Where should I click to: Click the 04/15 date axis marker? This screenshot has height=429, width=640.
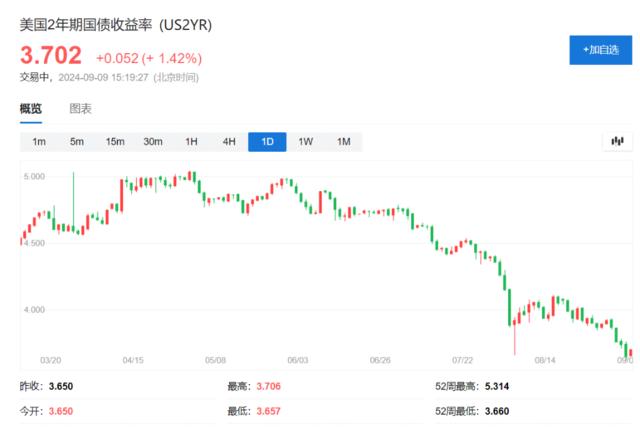tap(133, 360)
